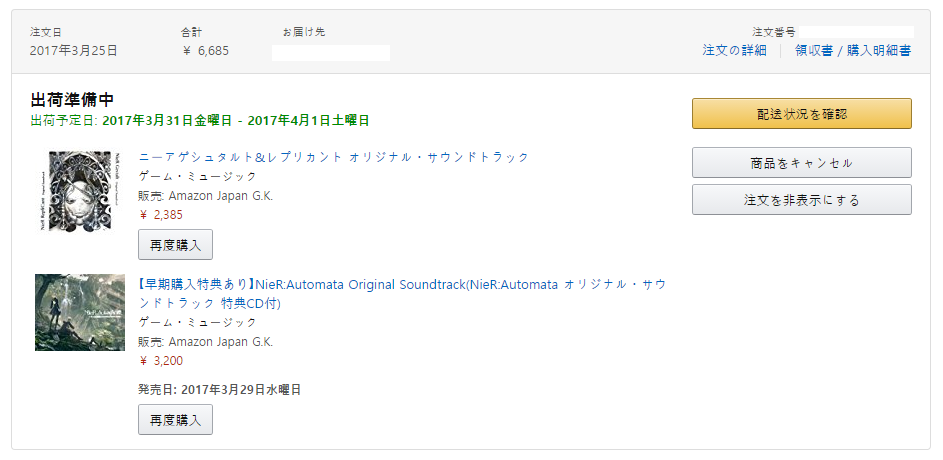
Task: Open the 注文の詳細 link
Action: click(x=734, y=51)
